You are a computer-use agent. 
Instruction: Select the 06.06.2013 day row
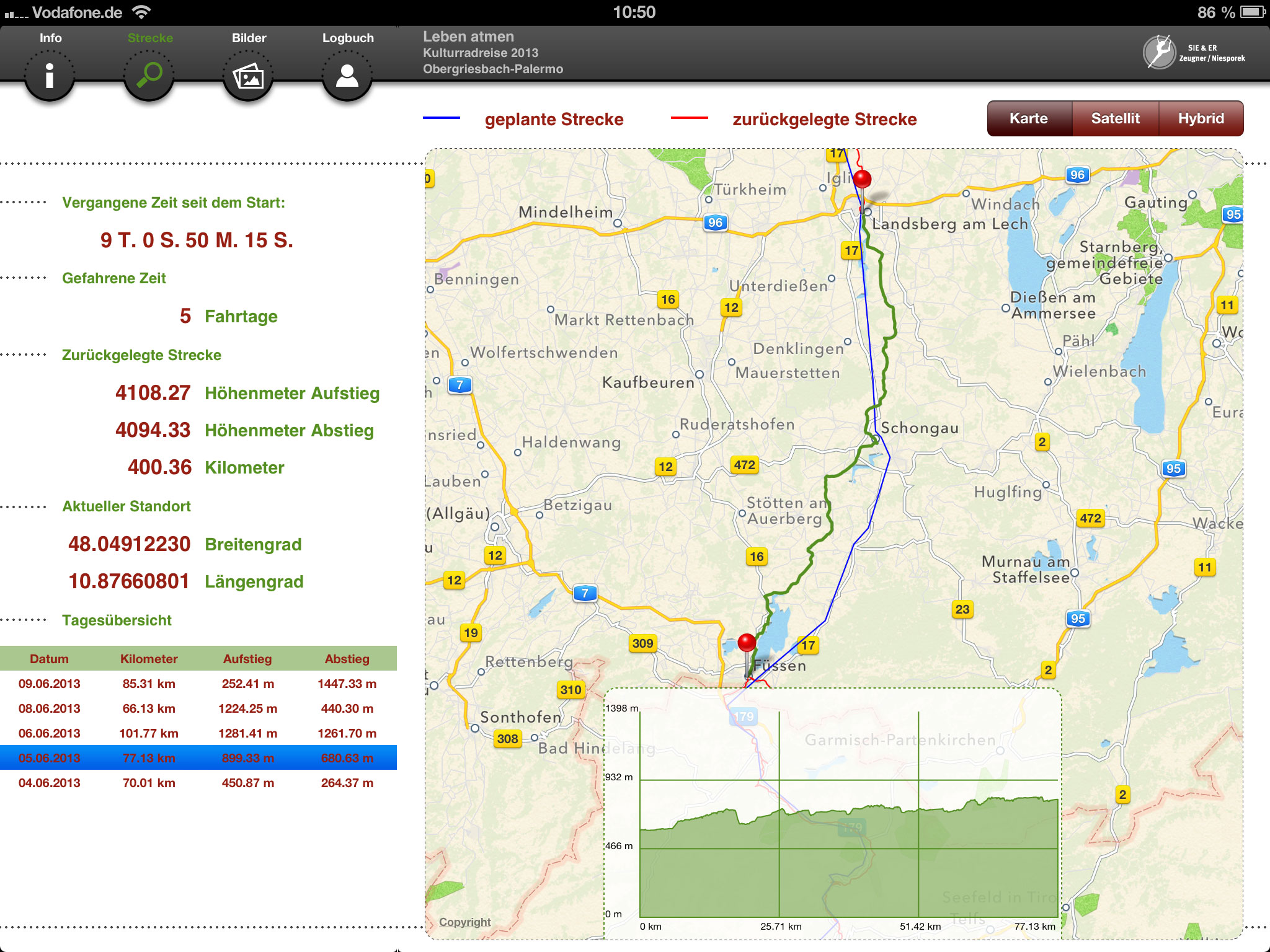[x=198, y=733]
